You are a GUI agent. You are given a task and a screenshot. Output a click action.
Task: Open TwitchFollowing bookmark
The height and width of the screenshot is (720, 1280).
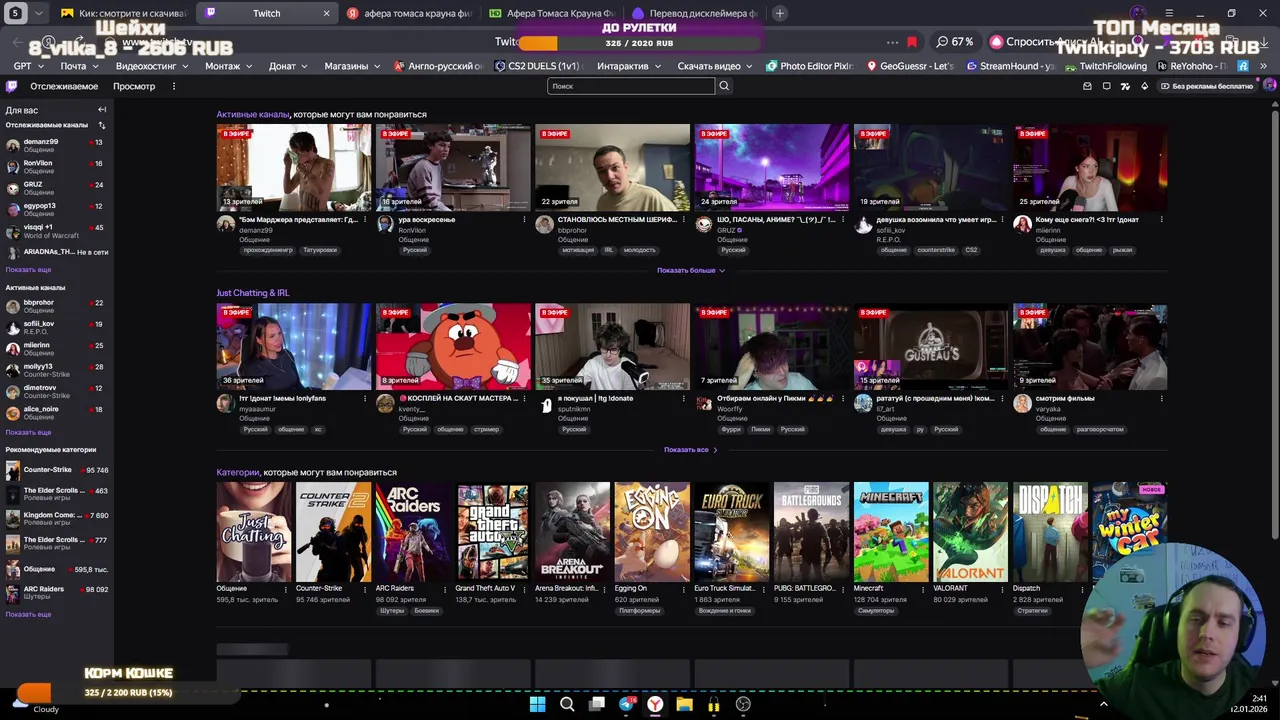click(x=1106, y=66)
